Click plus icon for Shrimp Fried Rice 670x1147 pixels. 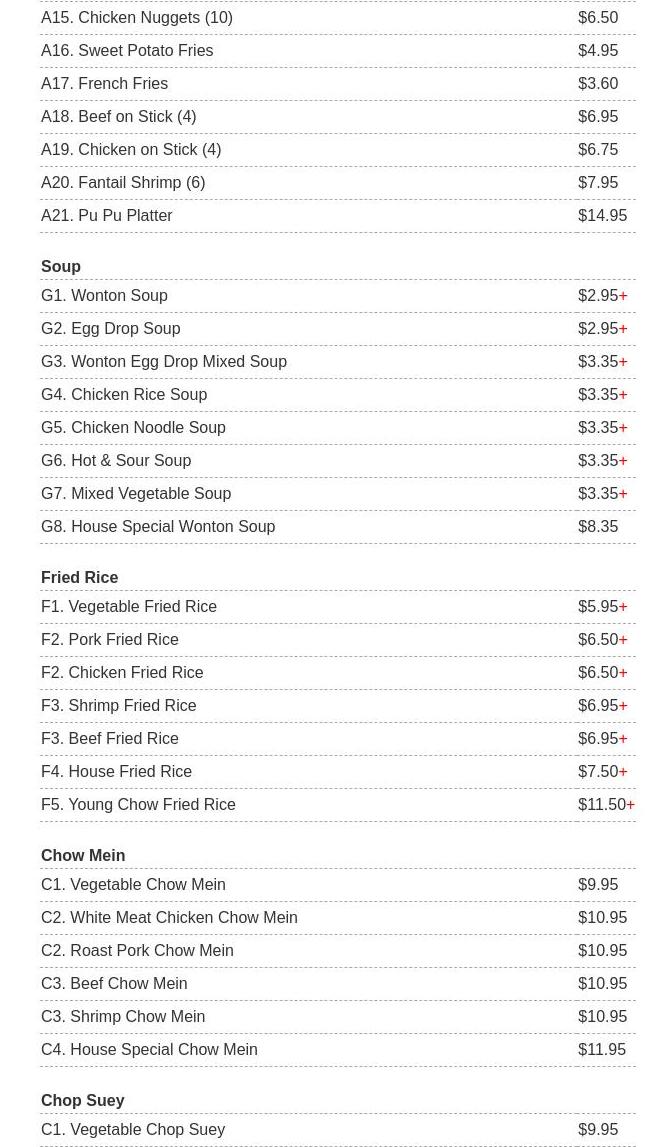[623, 706]
